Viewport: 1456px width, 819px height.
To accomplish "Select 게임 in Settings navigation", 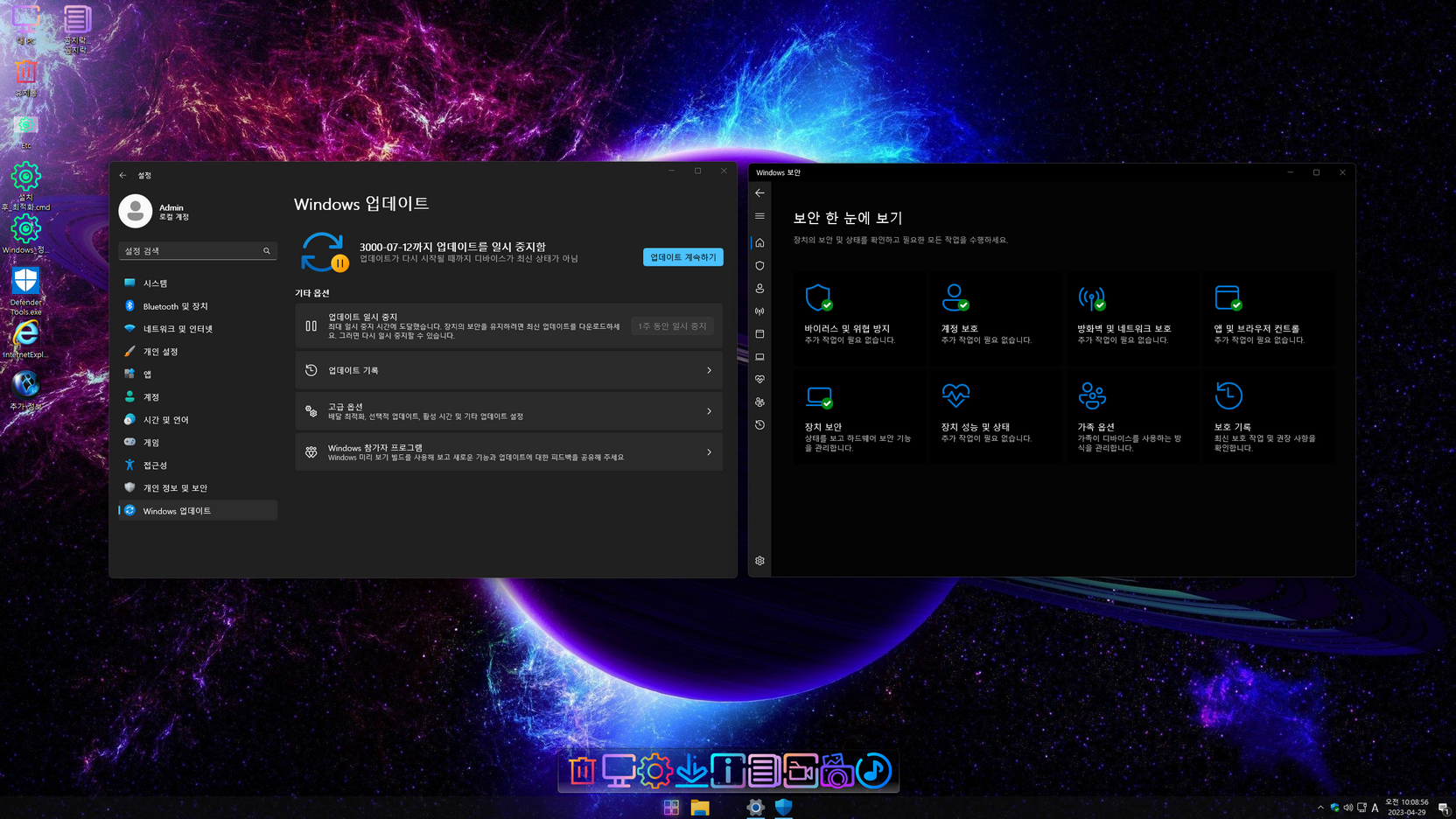I will pos(198,443).
